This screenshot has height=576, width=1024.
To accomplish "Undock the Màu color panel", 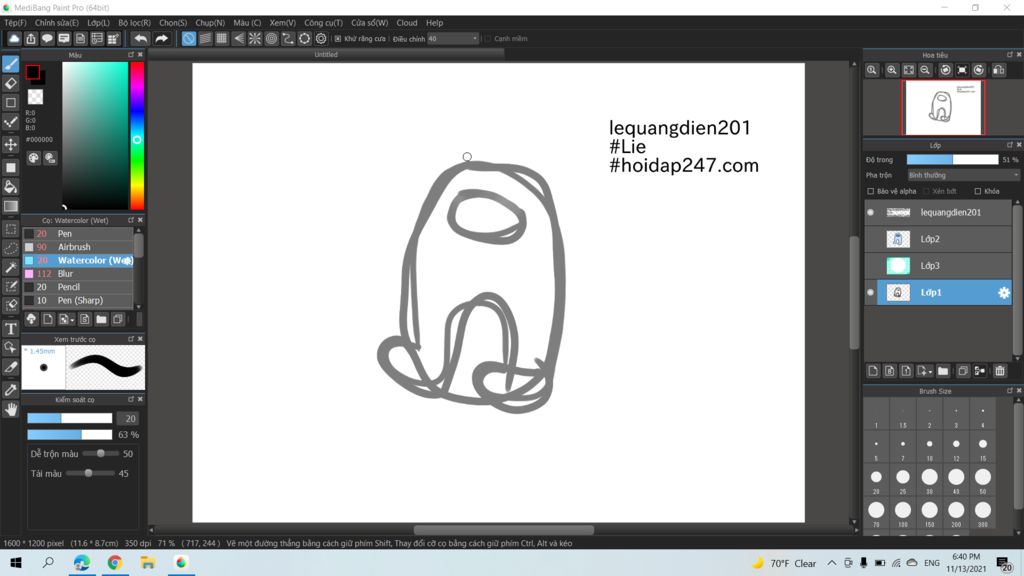I will pyautogui.click(x=131, y=55).
